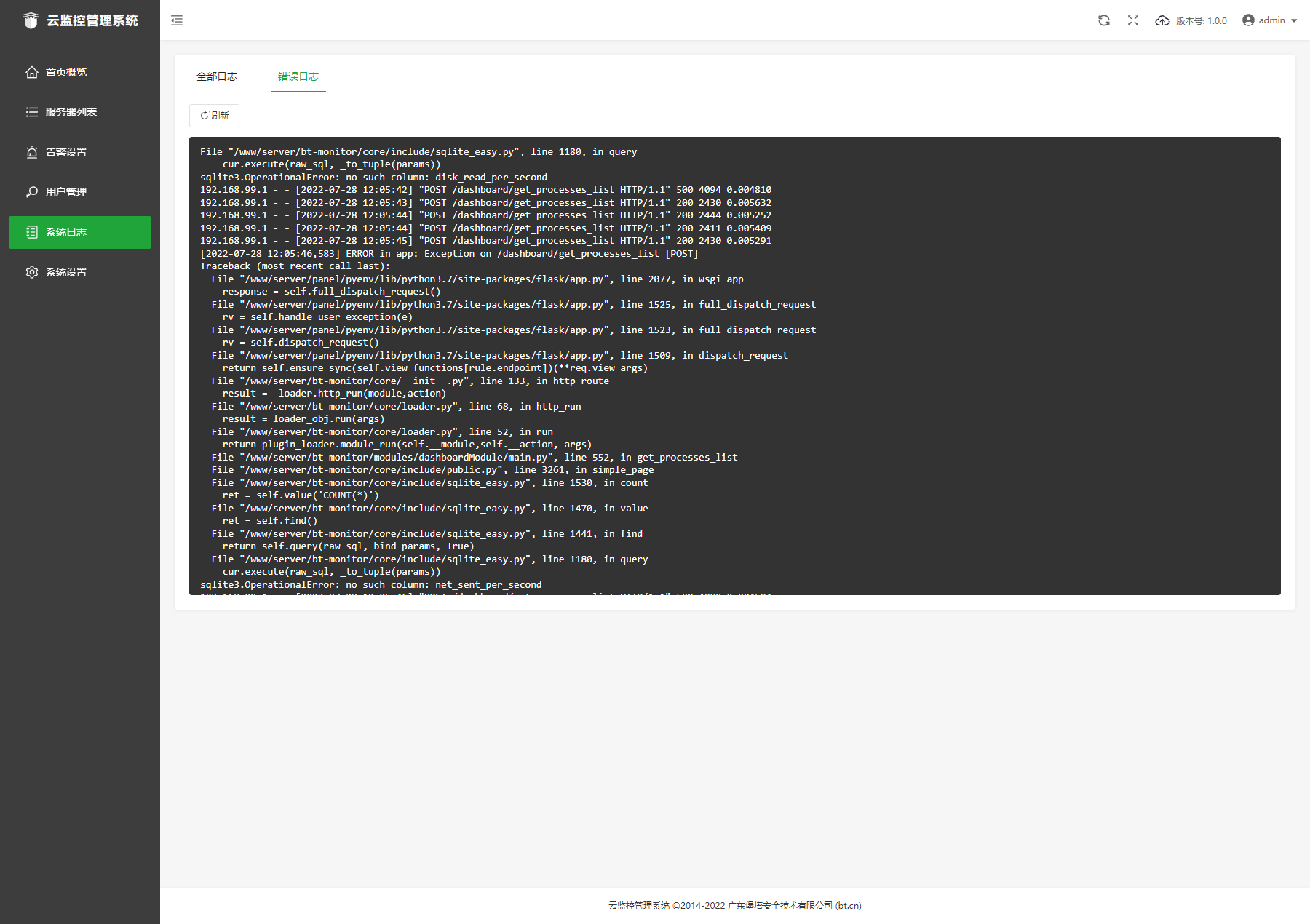The image size is (1310, 924).
Task: Click the home icon beside 首页概览
Action: (x=32, y=72)
